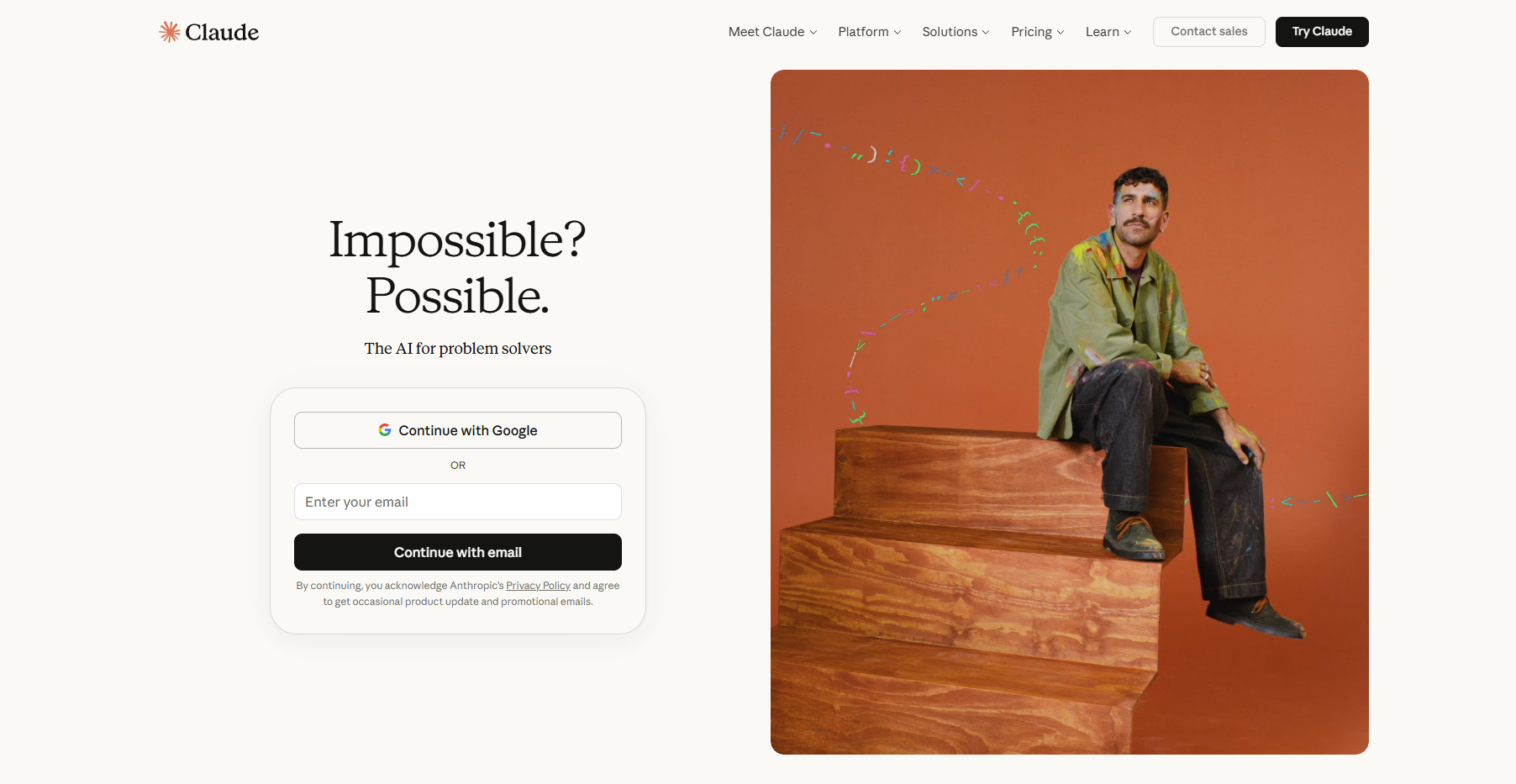Screen dimensions: 1516x784
Task: Focus the Enter your email field
Action: tap(458, 502)
